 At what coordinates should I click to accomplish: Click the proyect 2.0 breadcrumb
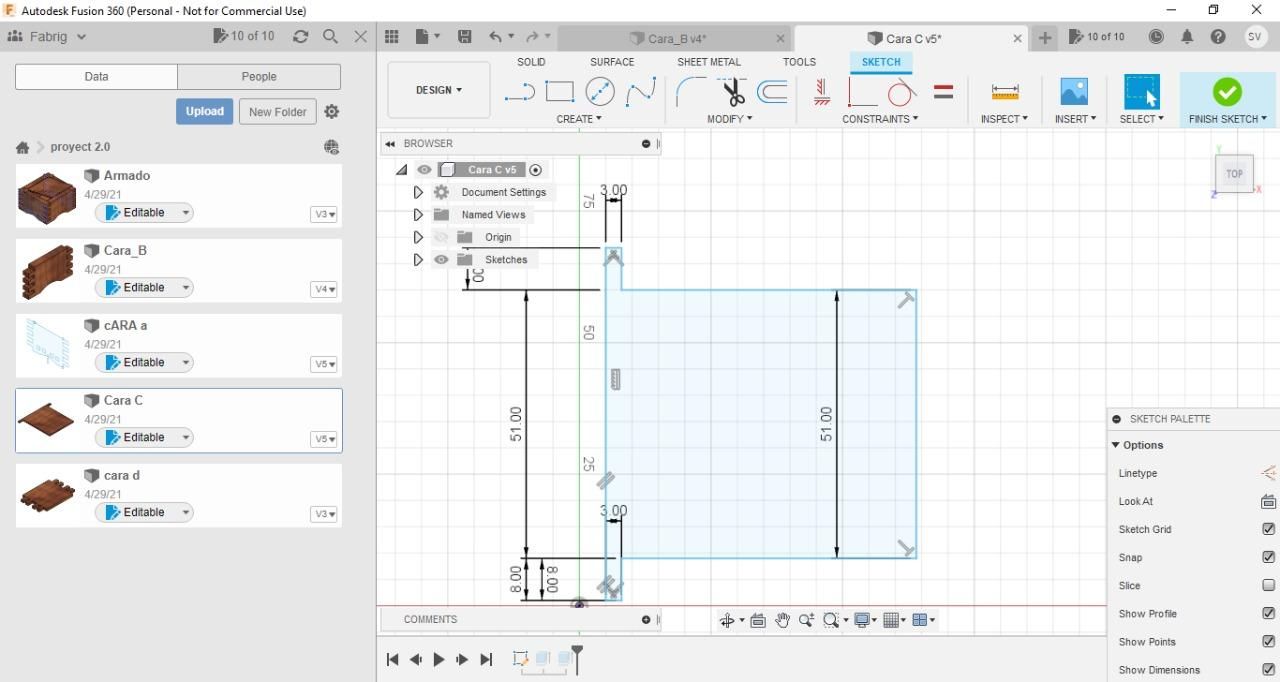click(80, 147)
